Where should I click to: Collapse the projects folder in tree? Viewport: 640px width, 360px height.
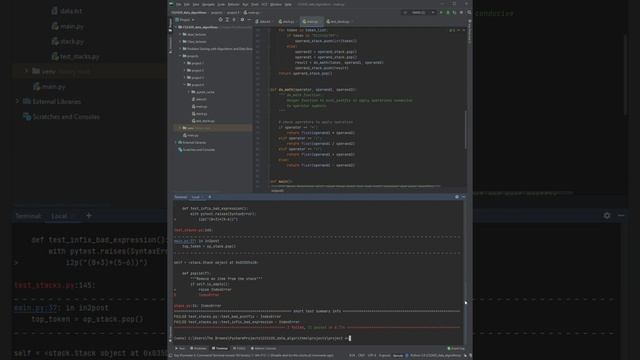180,56
